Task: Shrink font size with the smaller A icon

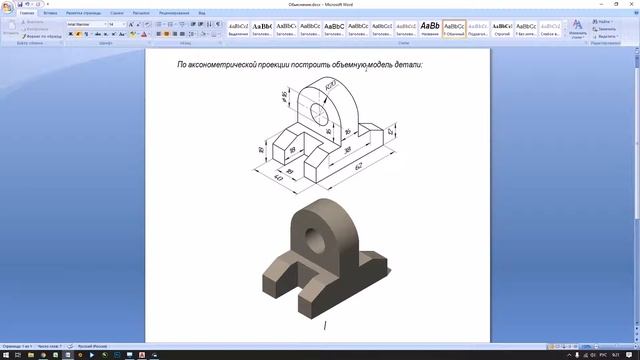Action: (x=138, y=24)
